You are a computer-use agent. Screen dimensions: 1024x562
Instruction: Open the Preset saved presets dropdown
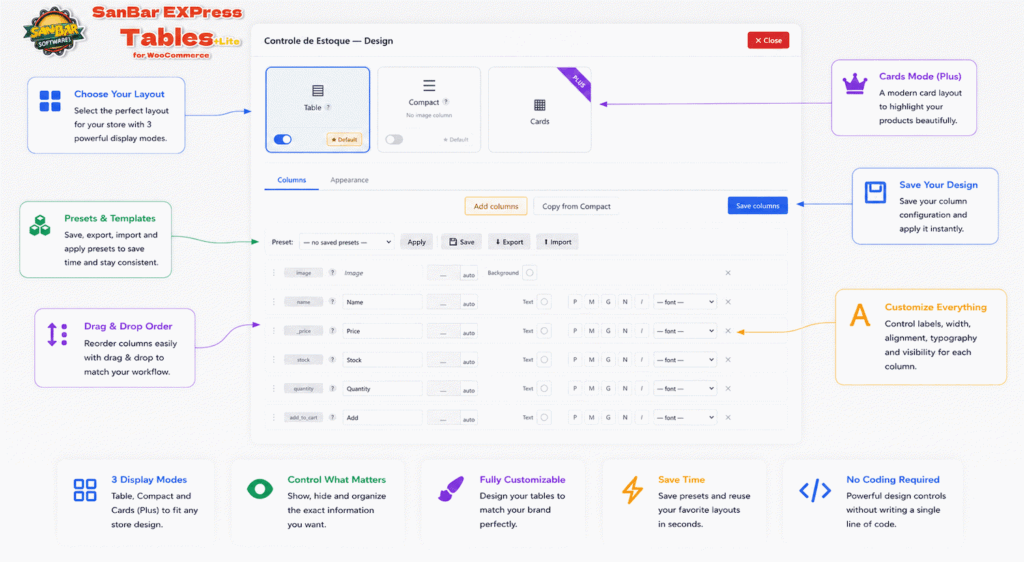click(347, 242)
